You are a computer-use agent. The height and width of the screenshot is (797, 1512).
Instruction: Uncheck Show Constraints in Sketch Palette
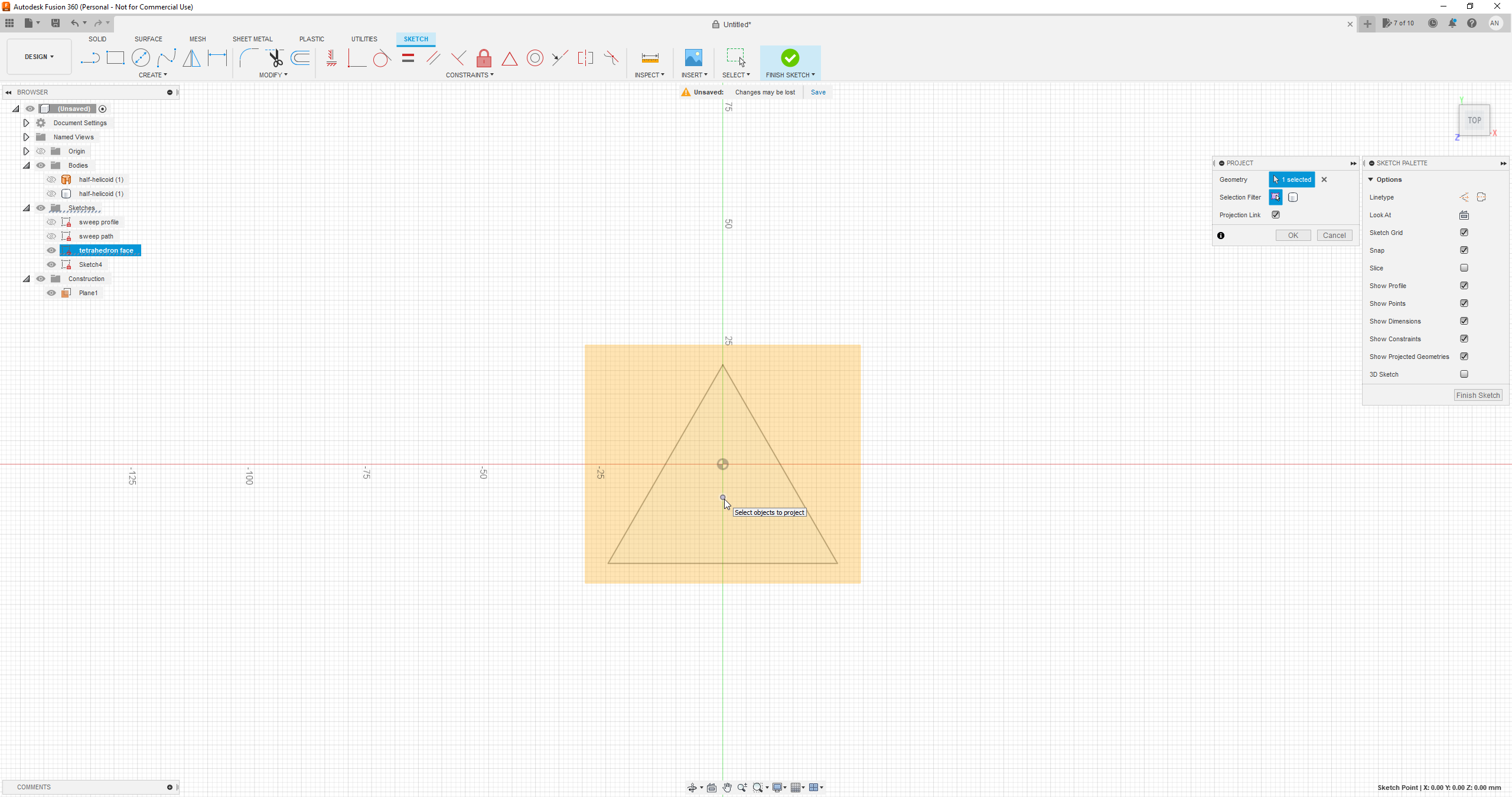point(1464,338)
